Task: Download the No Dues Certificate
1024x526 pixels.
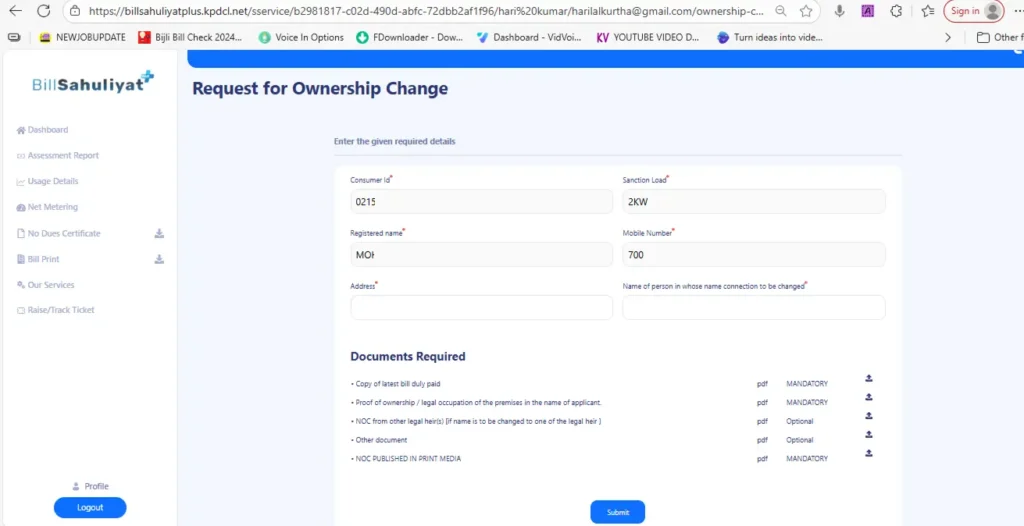Action: point(159,234)
